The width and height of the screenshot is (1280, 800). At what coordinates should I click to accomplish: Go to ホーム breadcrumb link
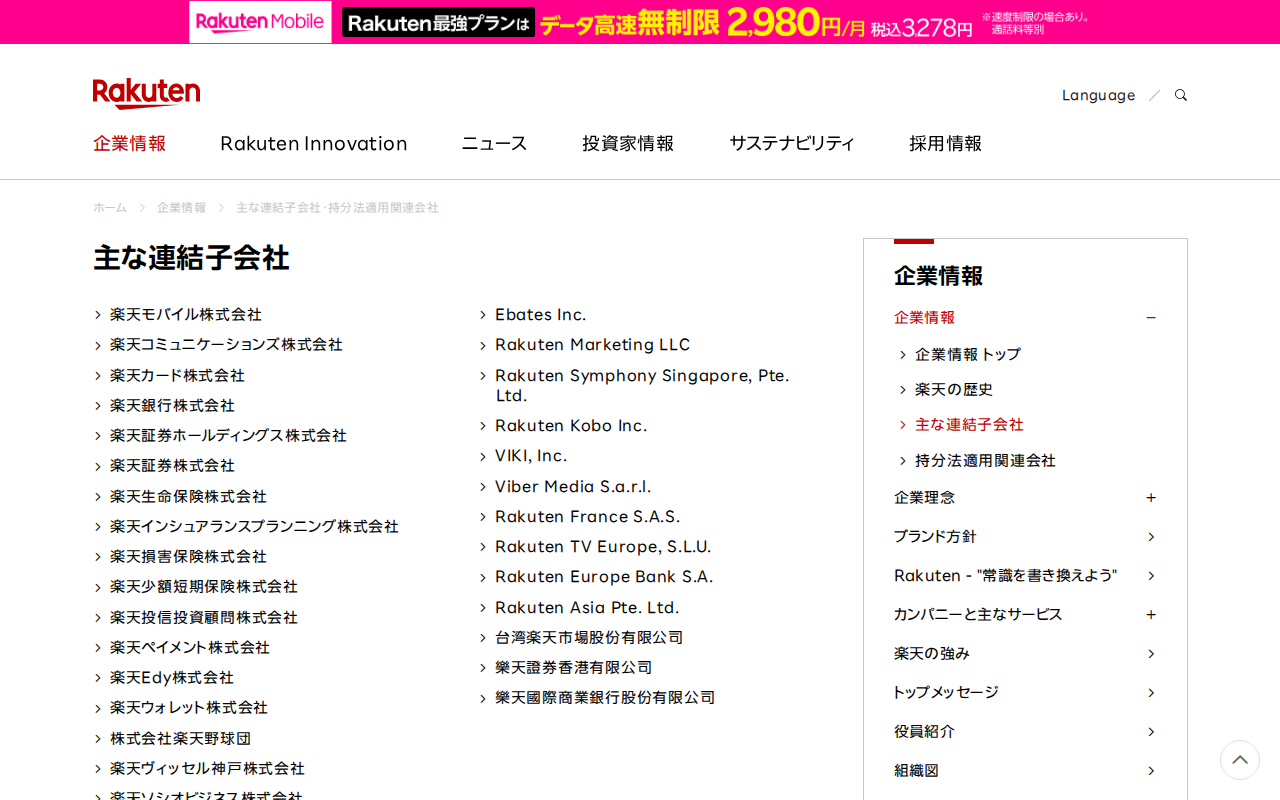point(110,208)
